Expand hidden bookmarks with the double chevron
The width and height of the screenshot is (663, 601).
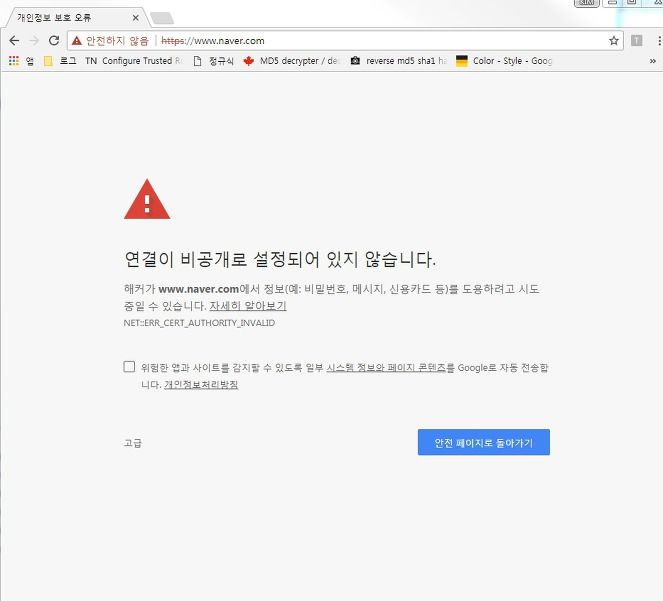pyautogui.click(x=652, y=61)
